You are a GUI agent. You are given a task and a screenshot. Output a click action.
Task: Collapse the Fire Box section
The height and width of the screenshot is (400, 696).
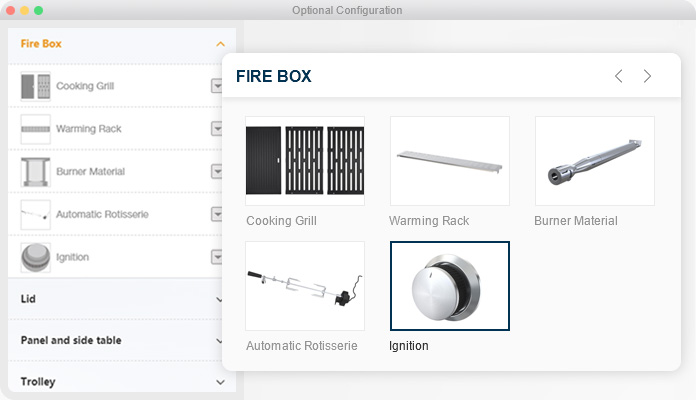pyautogui.click(x=220, y=44)
